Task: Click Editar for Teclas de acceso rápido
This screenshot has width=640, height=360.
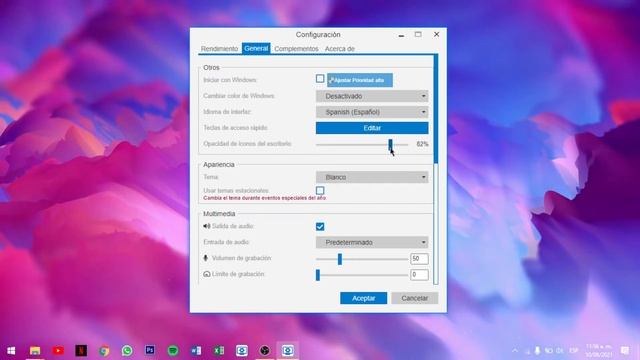Action: 372,128
